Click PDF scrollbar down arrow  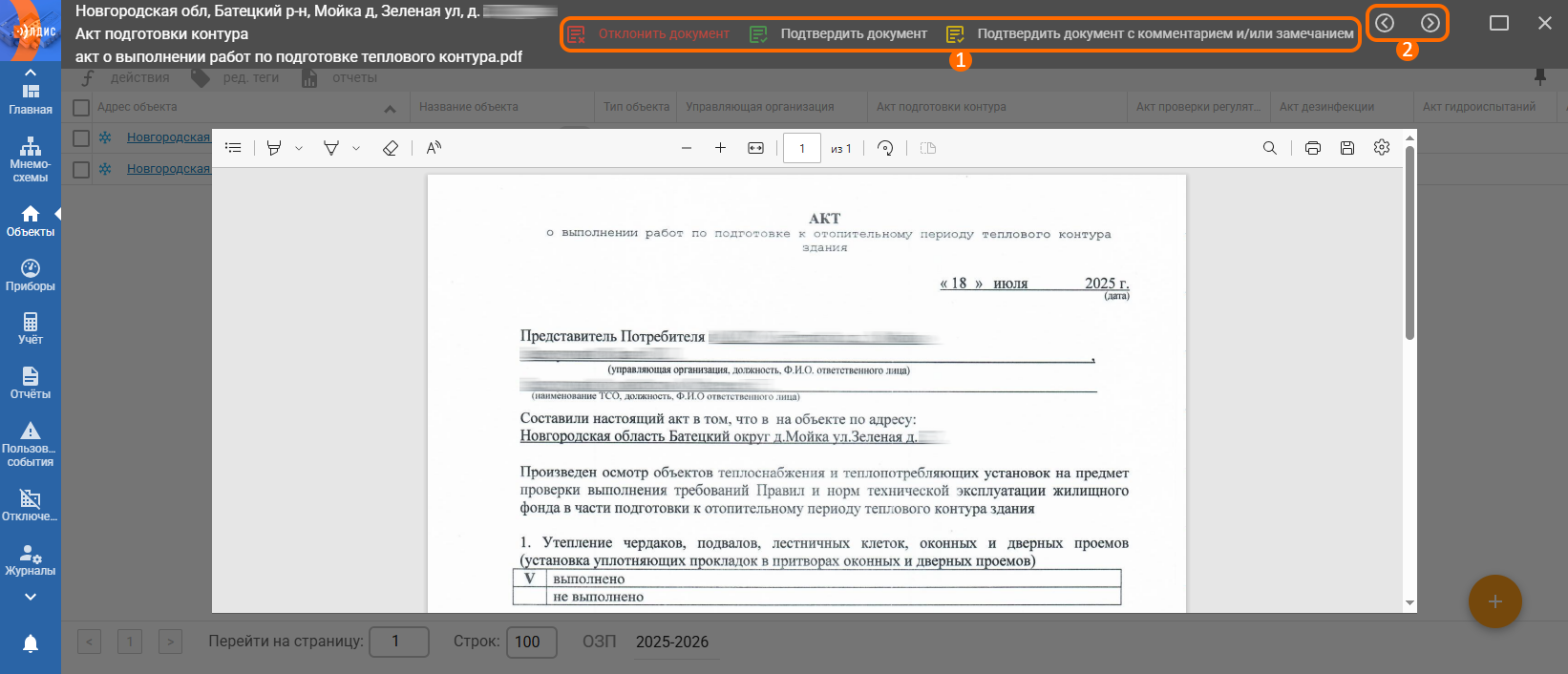1410,603
